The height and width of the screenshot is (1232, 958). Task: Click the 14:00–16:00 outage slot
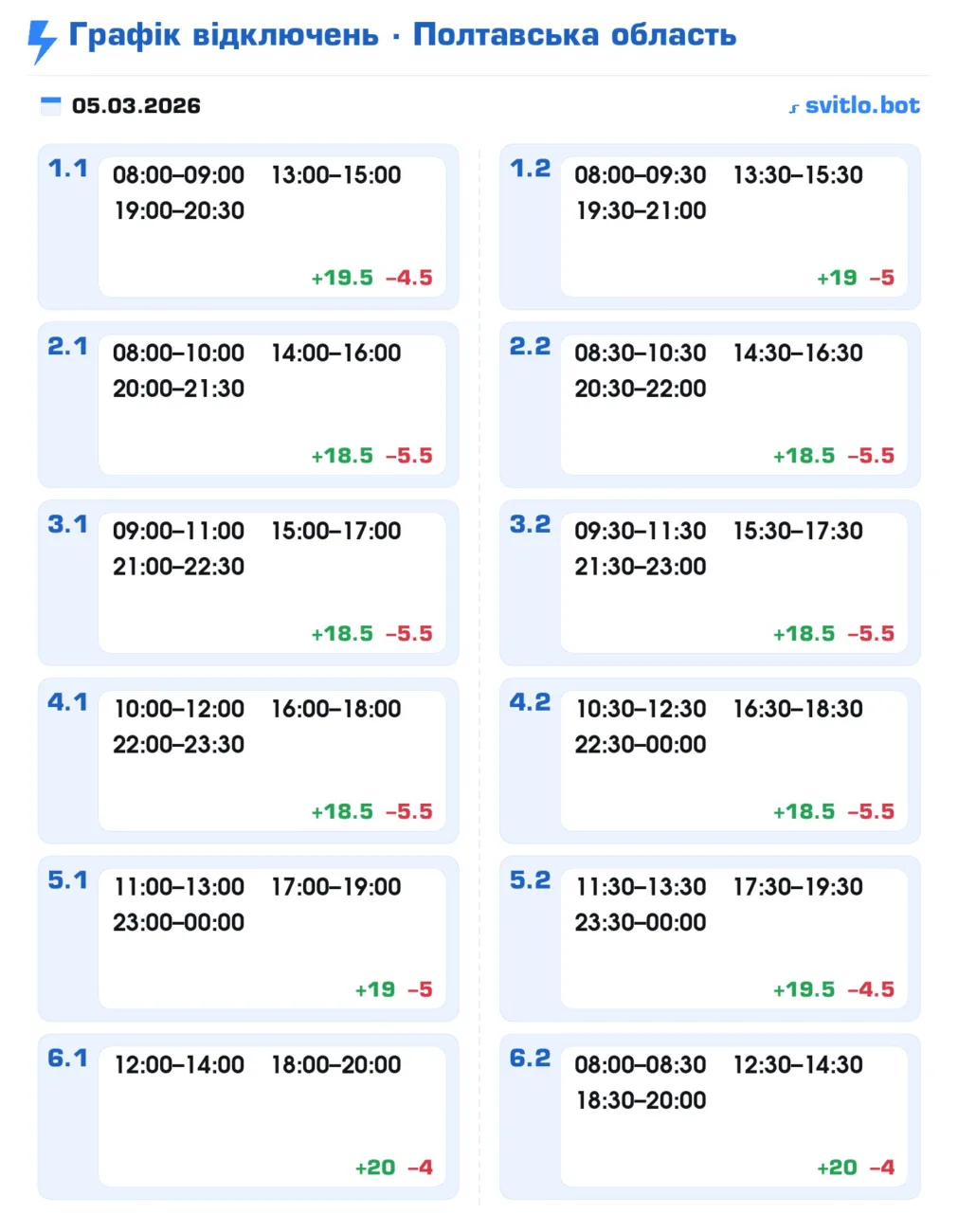click(x=336, y=353)
